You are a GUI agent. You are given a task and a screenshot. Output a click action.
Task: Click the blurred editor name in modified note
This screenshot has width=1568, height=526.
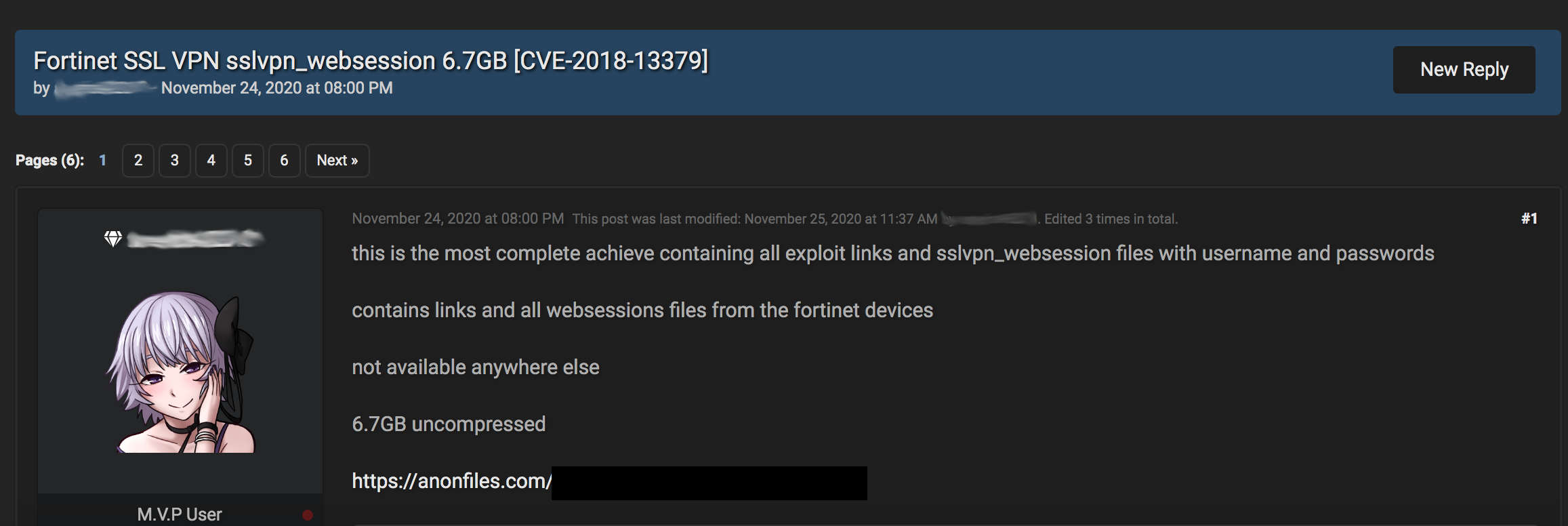(x=990, y=219)
